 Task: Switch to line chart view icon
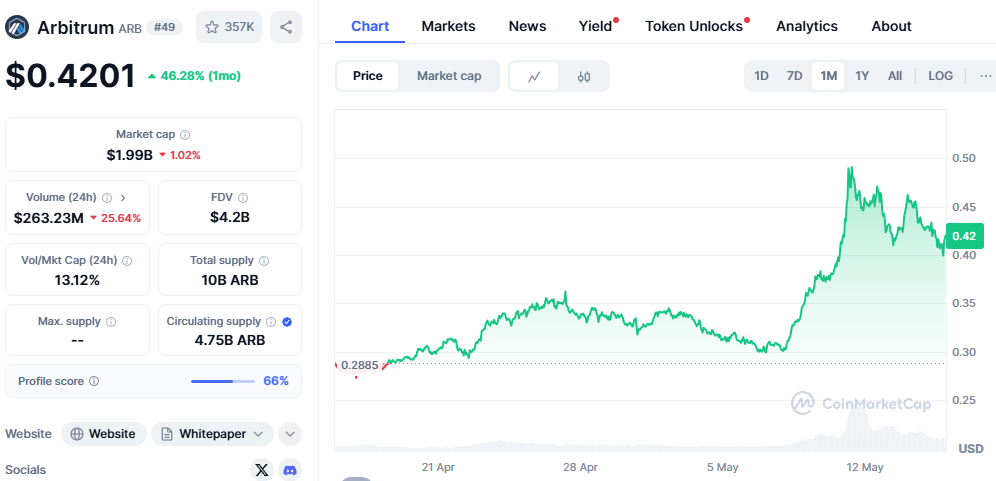click(534, 76)
